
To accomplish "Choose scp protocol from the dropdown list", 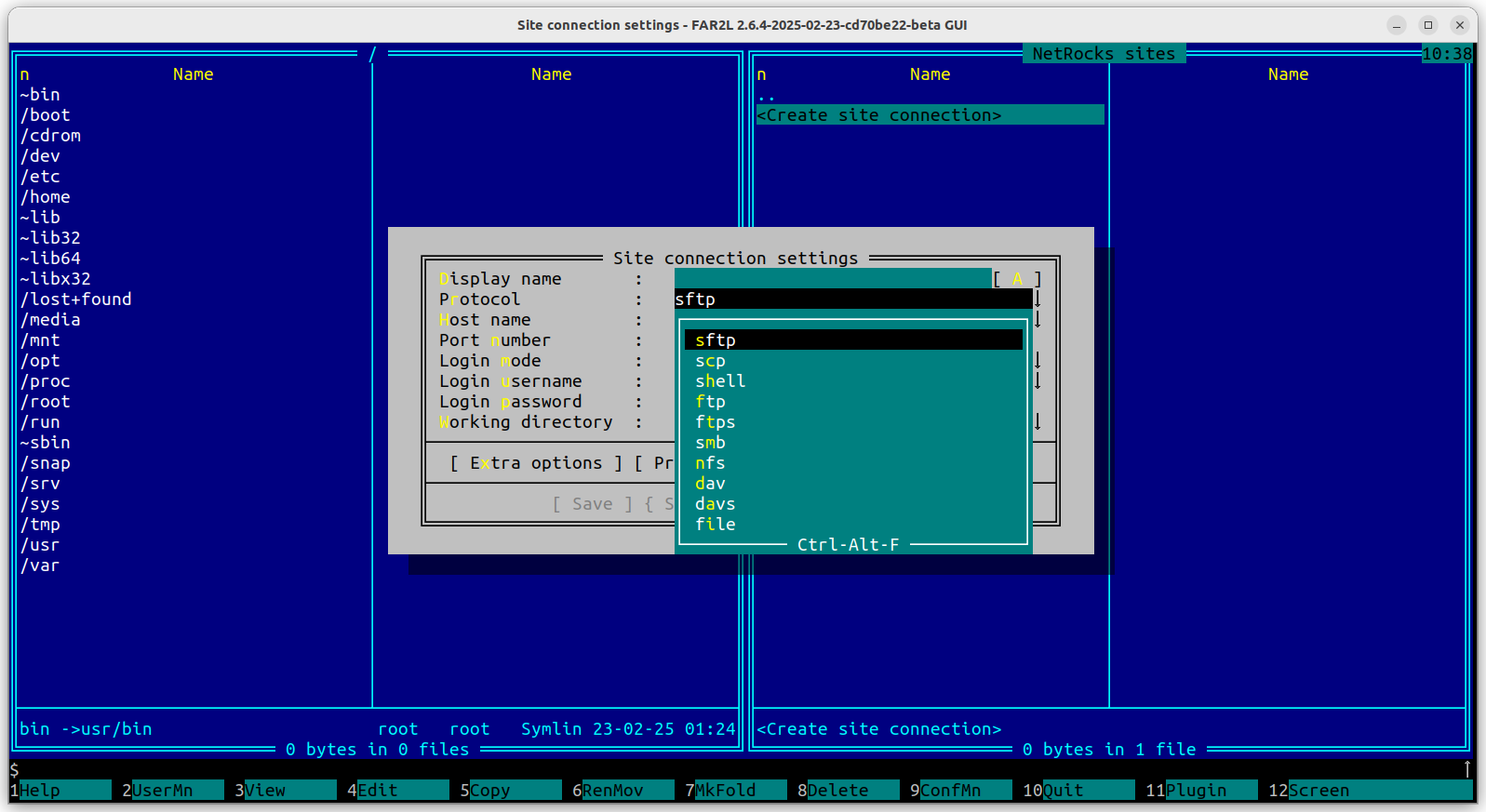I will click(710, 361).
